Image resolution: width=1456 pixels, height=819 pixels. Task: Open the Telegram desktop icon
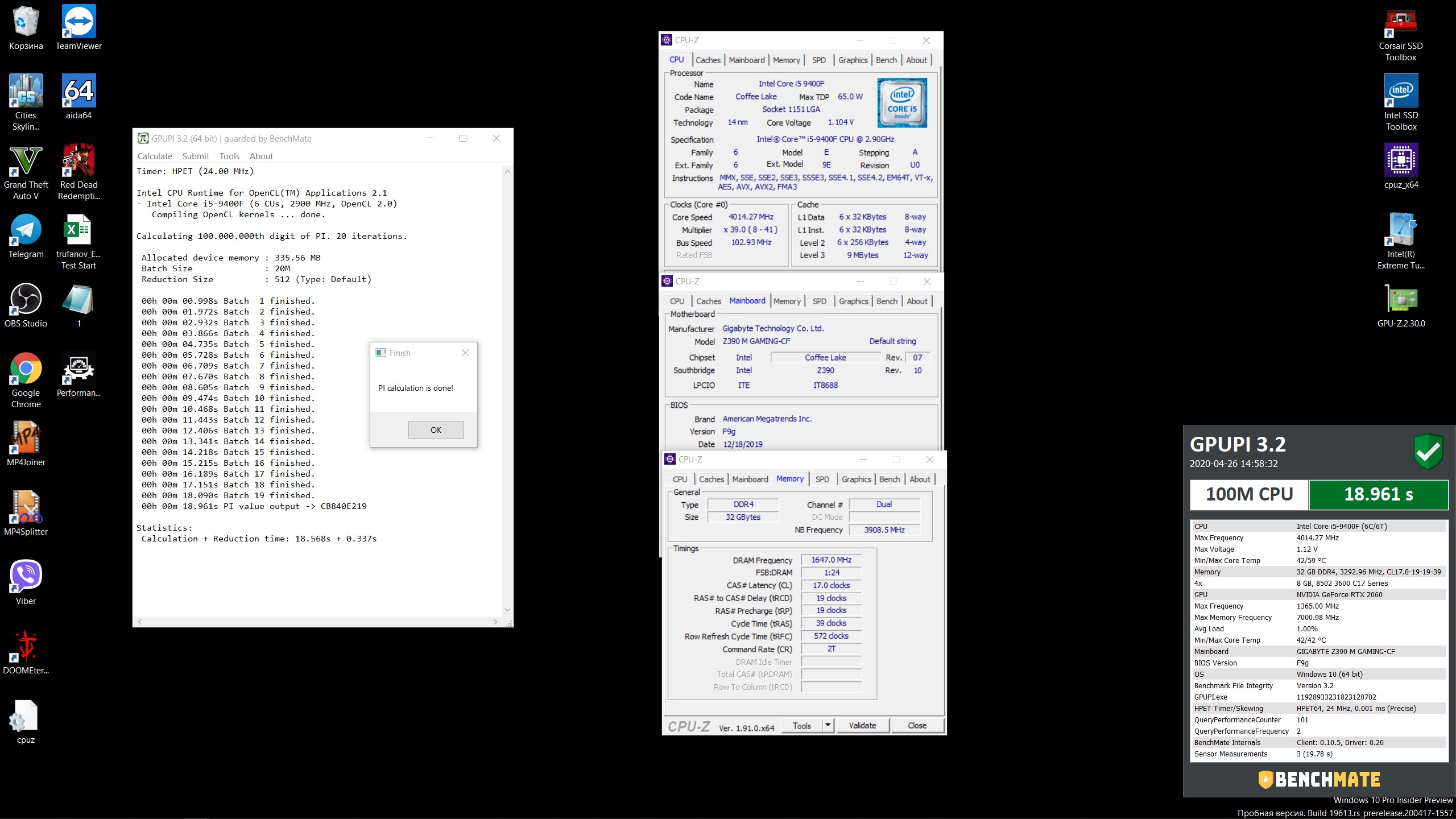26,235
